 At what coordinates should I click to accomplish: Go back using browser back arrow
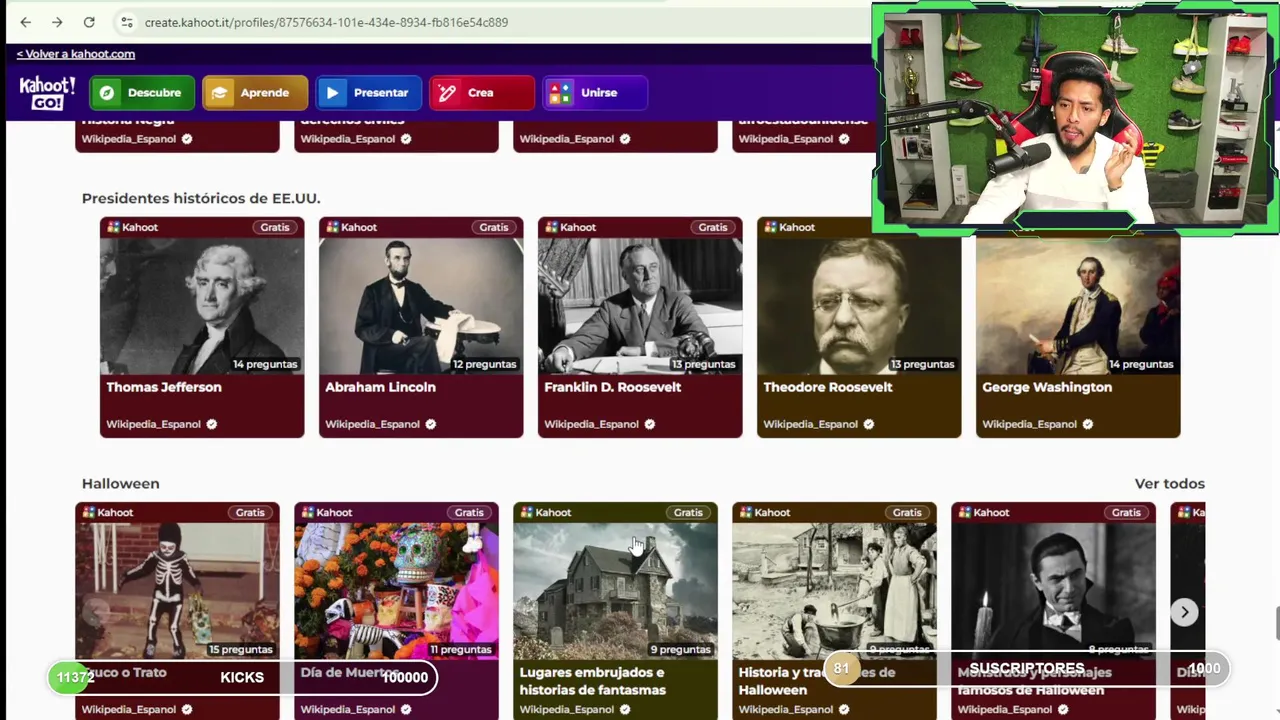[25, 22]
